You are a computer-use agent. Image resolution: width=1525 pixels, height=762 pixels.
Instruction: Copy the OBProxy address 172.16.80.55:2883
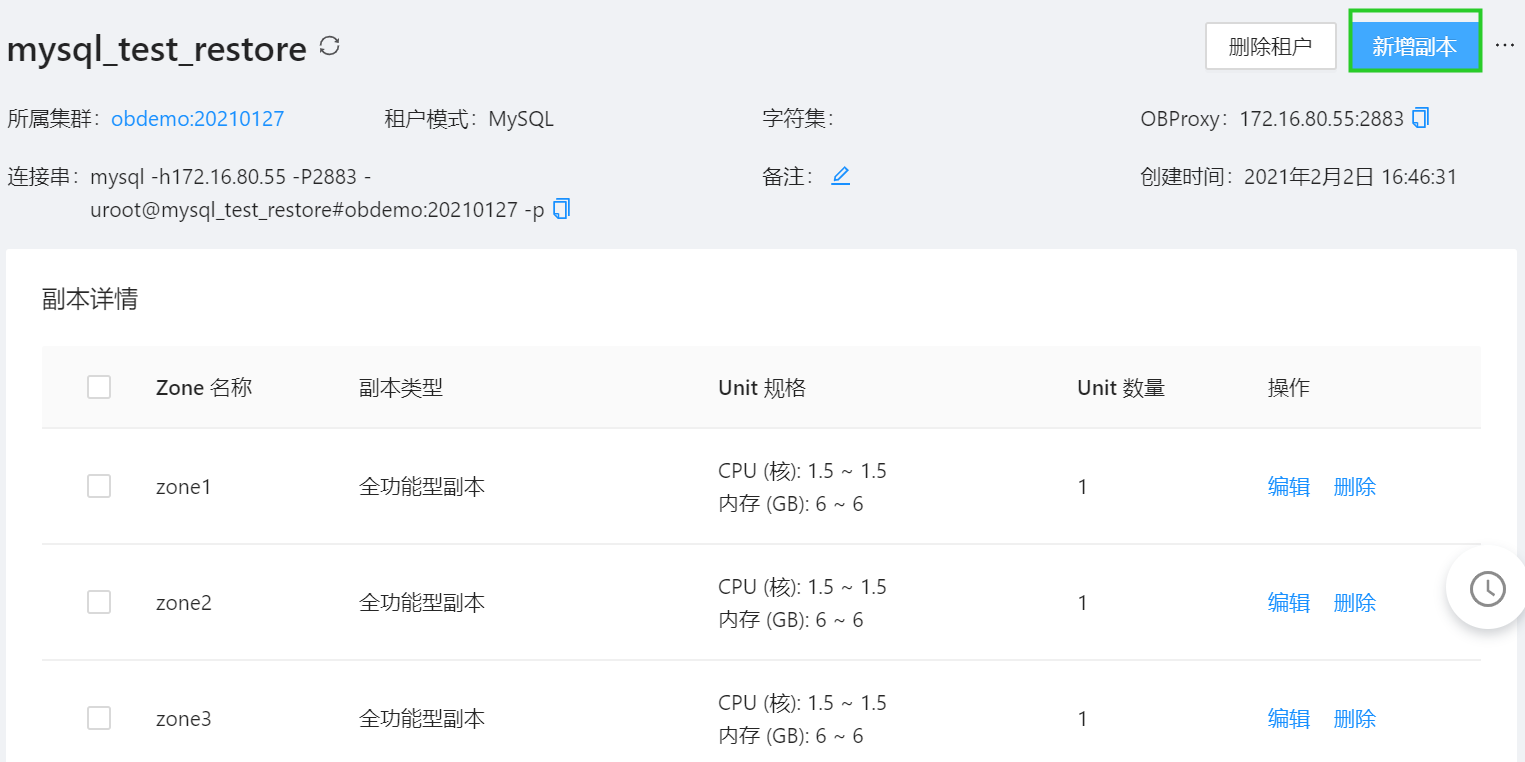click(x=1421, y=117)
